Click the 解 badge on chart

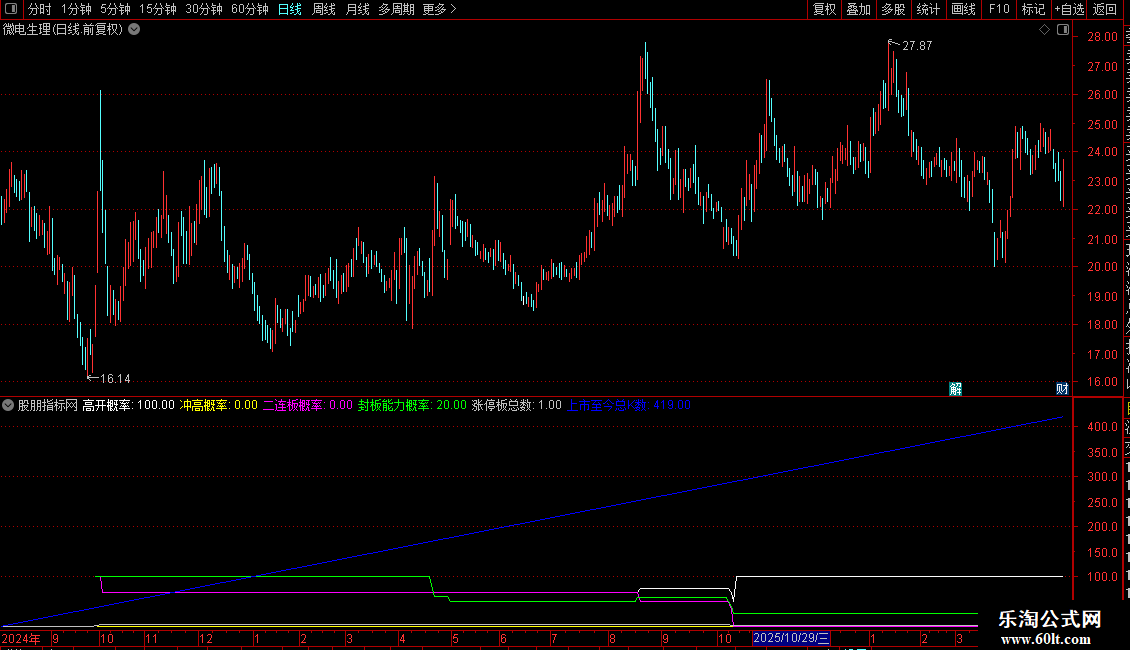956,389
